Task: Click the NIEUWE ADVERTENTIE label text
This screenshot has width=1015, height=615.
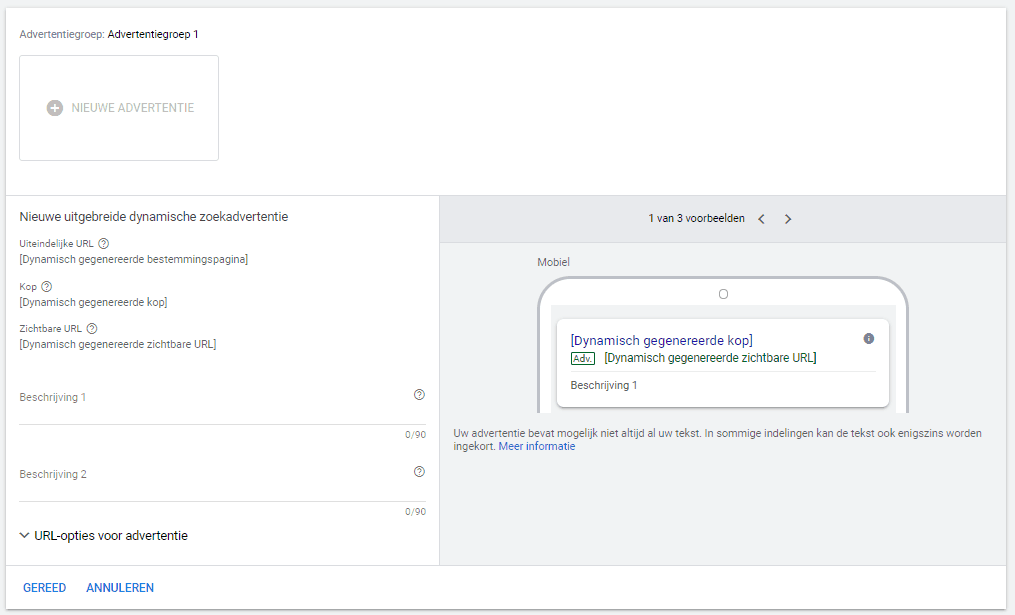Action: [x=133, y=108]
